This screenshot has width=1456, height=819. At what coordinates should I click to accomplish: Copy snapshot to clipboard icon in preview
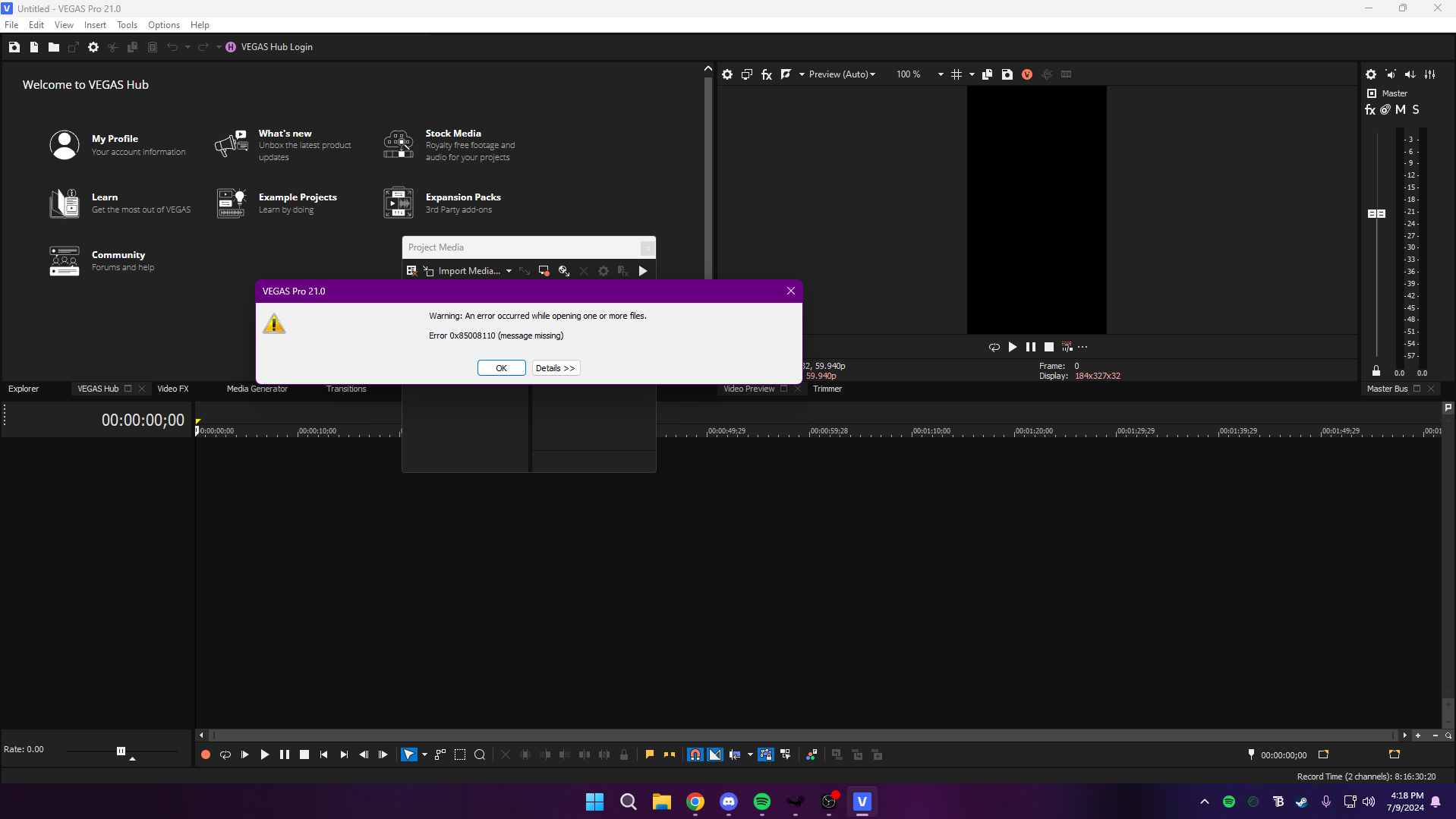point(988,74)
